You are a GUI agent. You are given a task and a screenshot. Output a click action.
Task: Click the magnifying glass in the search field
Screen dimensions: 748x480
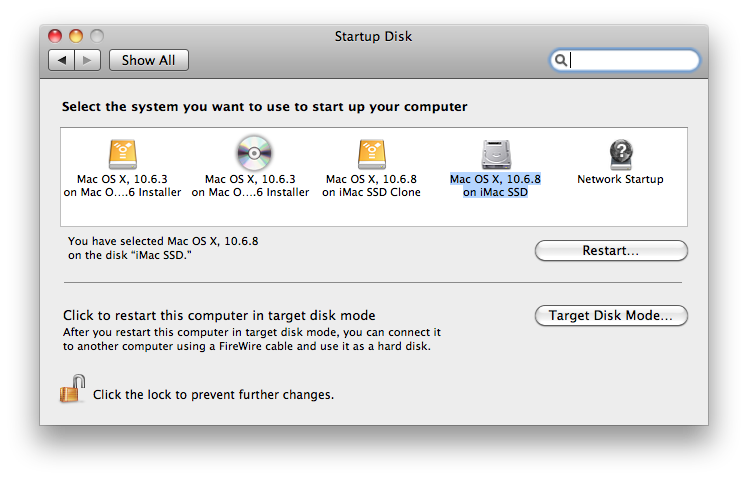coord(561,60)
